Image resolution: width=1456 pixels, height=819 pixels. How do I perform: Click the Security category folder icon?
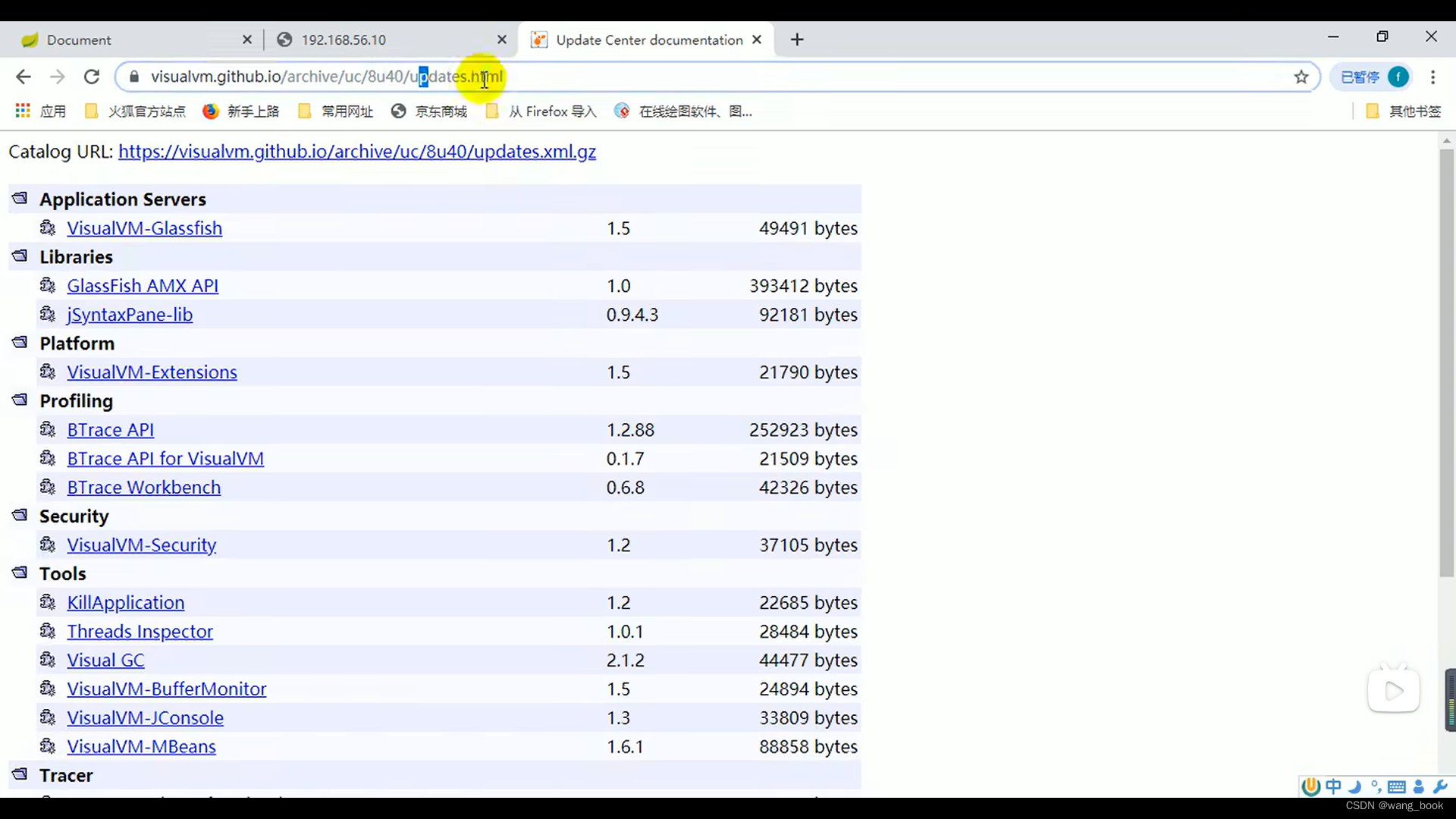(20, 515)
